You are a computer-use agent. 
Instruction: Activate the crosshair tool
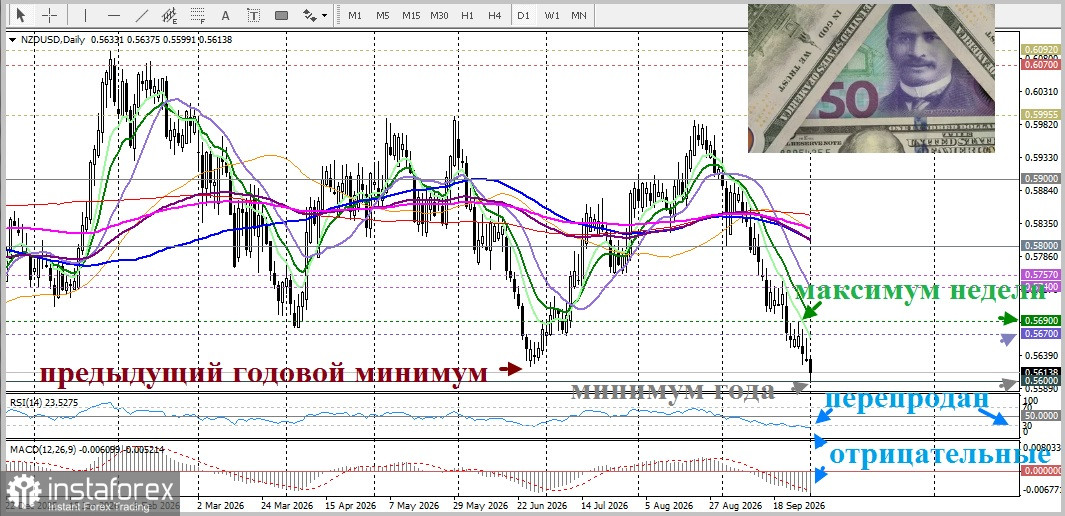click(50, 14)
